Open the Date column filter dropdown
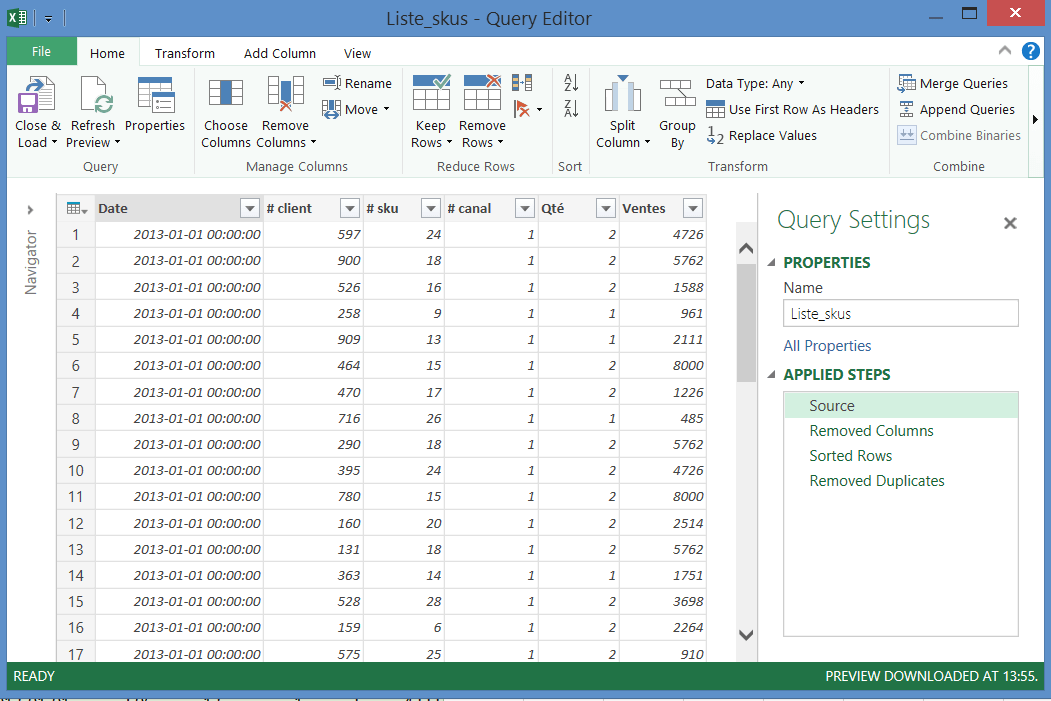The width and height of the screenshot is (1051, 701). coord(250,209)
